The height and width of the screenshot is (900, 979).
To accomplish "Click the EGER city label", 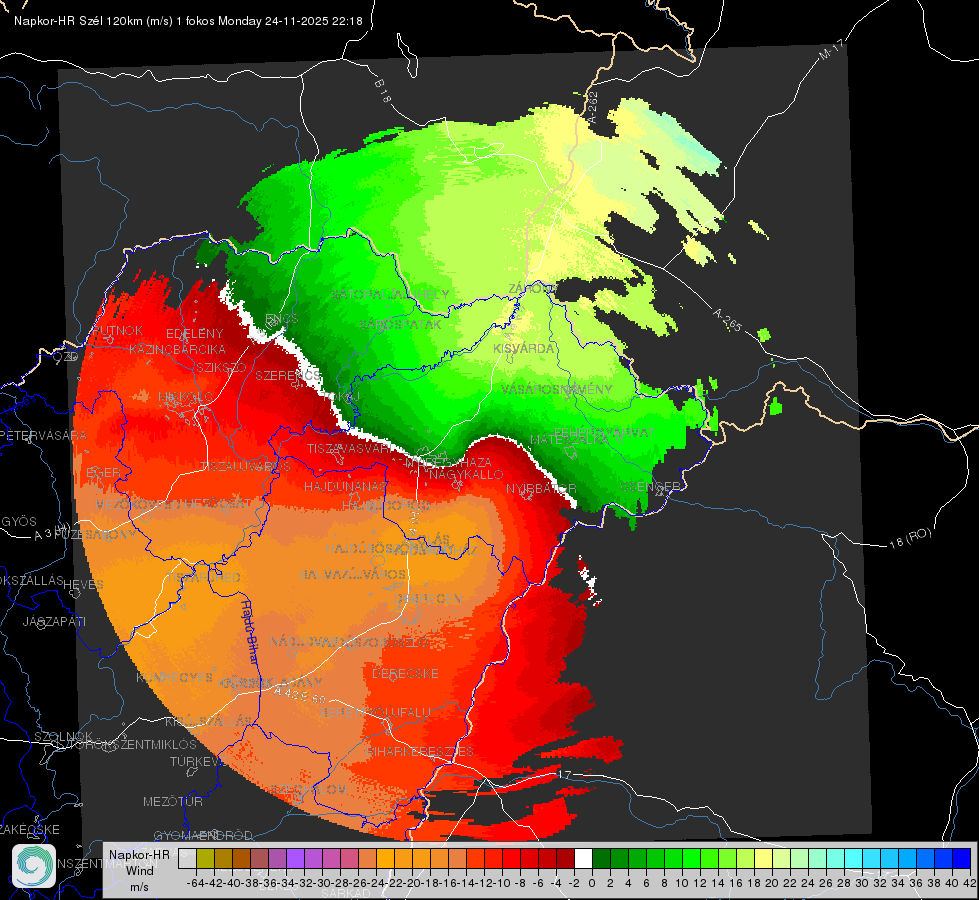I will 103,473.
